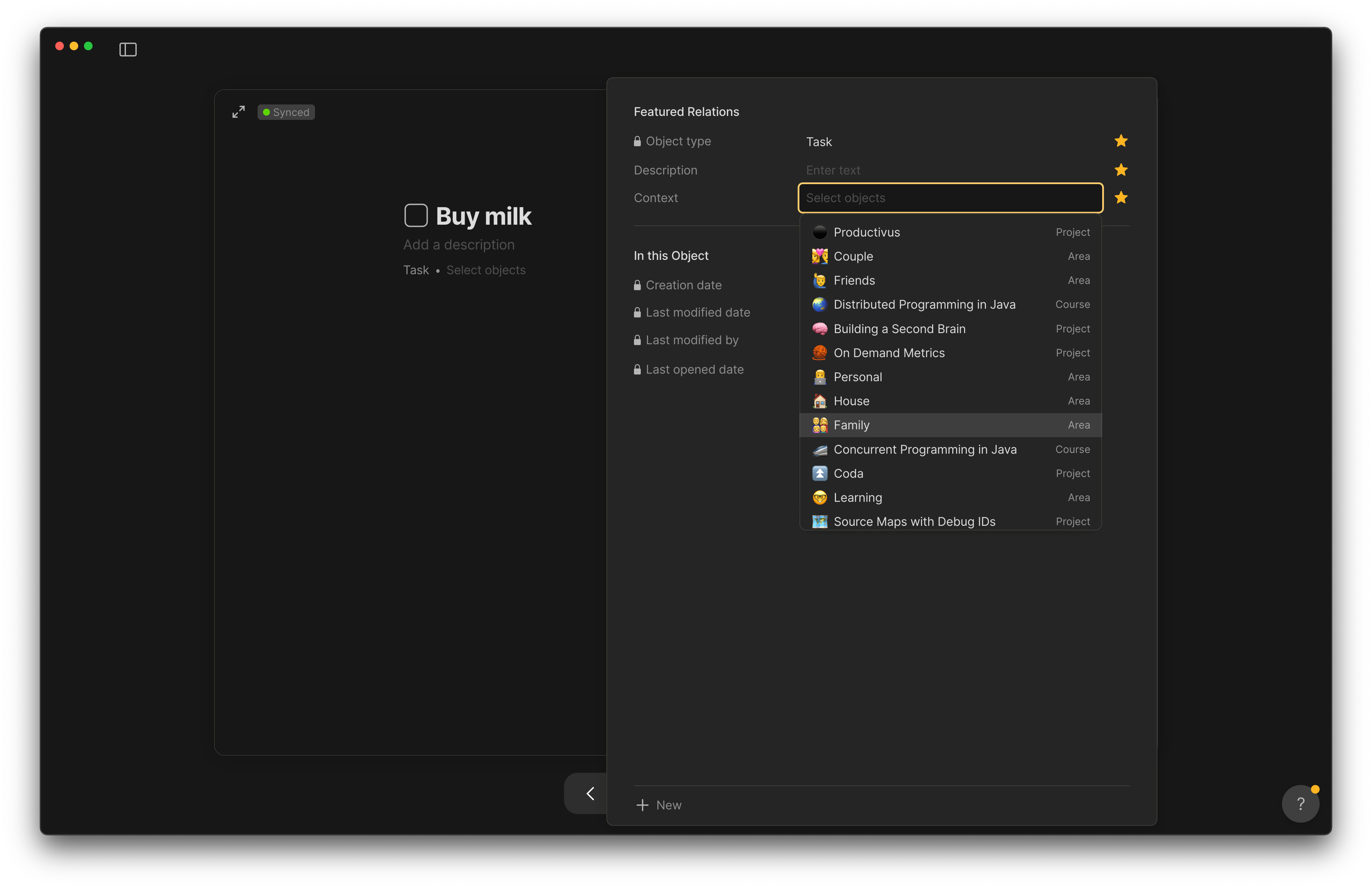Screen dimensions: 1372x888
Task: Click the Task value of Object type
Action: click(818, 142)
